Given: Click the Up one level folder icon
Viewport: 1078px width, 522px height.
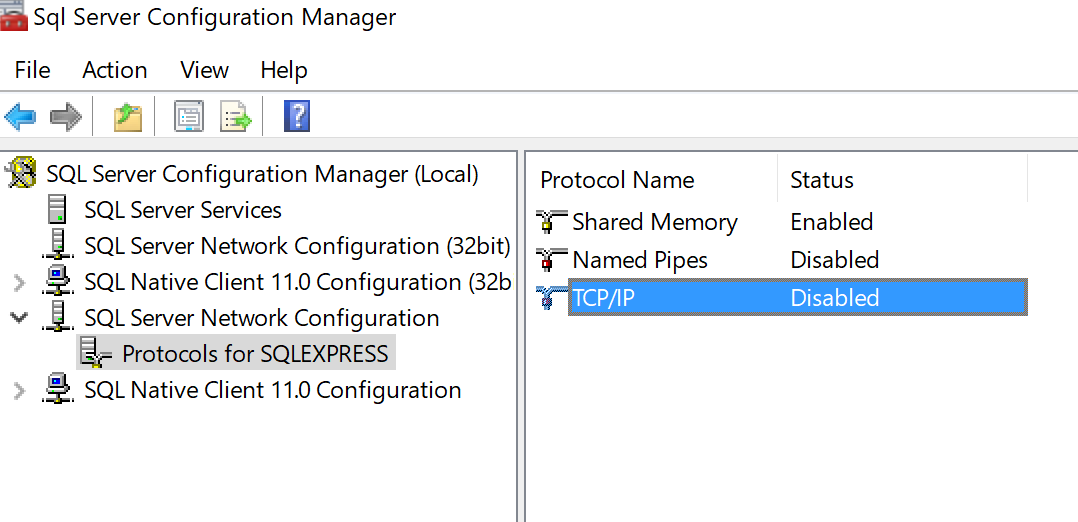Looking at the screenshot, I should coord(127,116).
